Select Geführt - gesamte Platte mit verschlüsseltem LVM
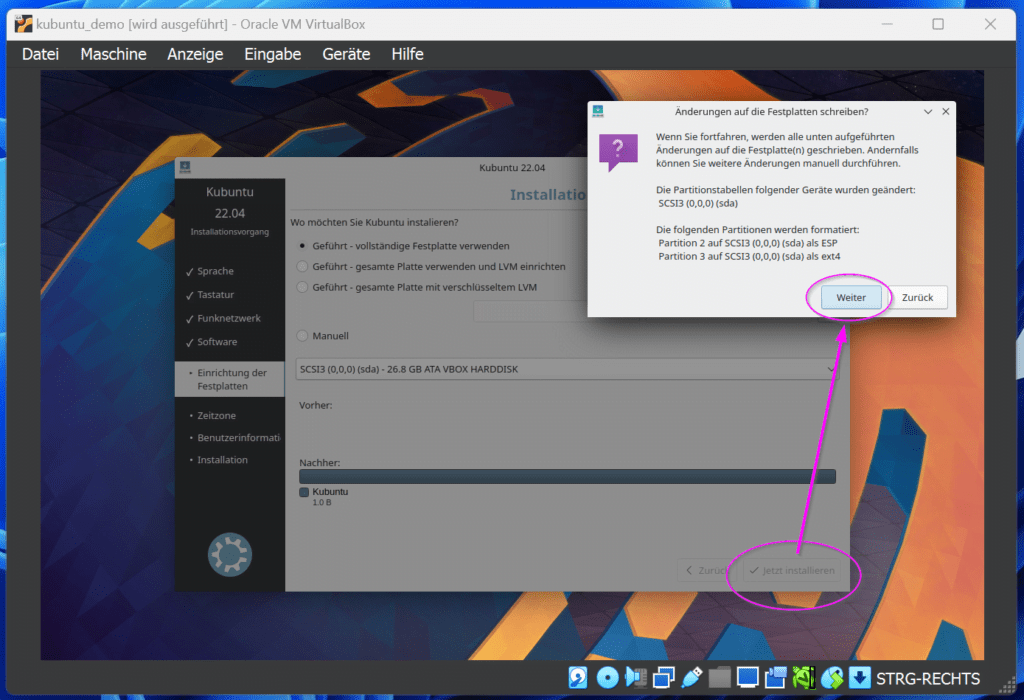This screenshot has height=700, width=1024. click(417, 287)
